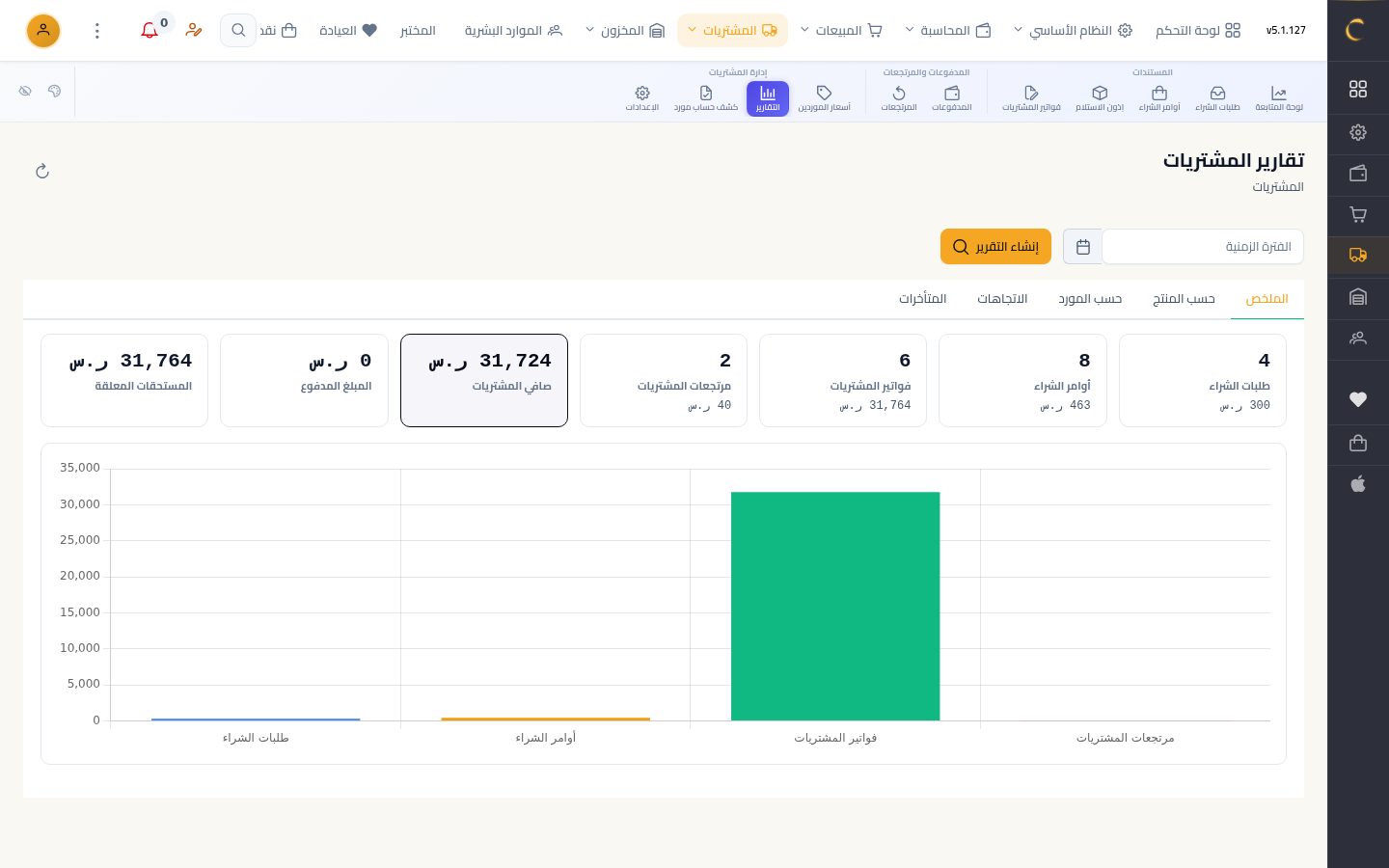The width and height of the screenshot is (1389, 868).
Task: Click the green فواتير المشتريات chart bar
Action: point(835,607)
